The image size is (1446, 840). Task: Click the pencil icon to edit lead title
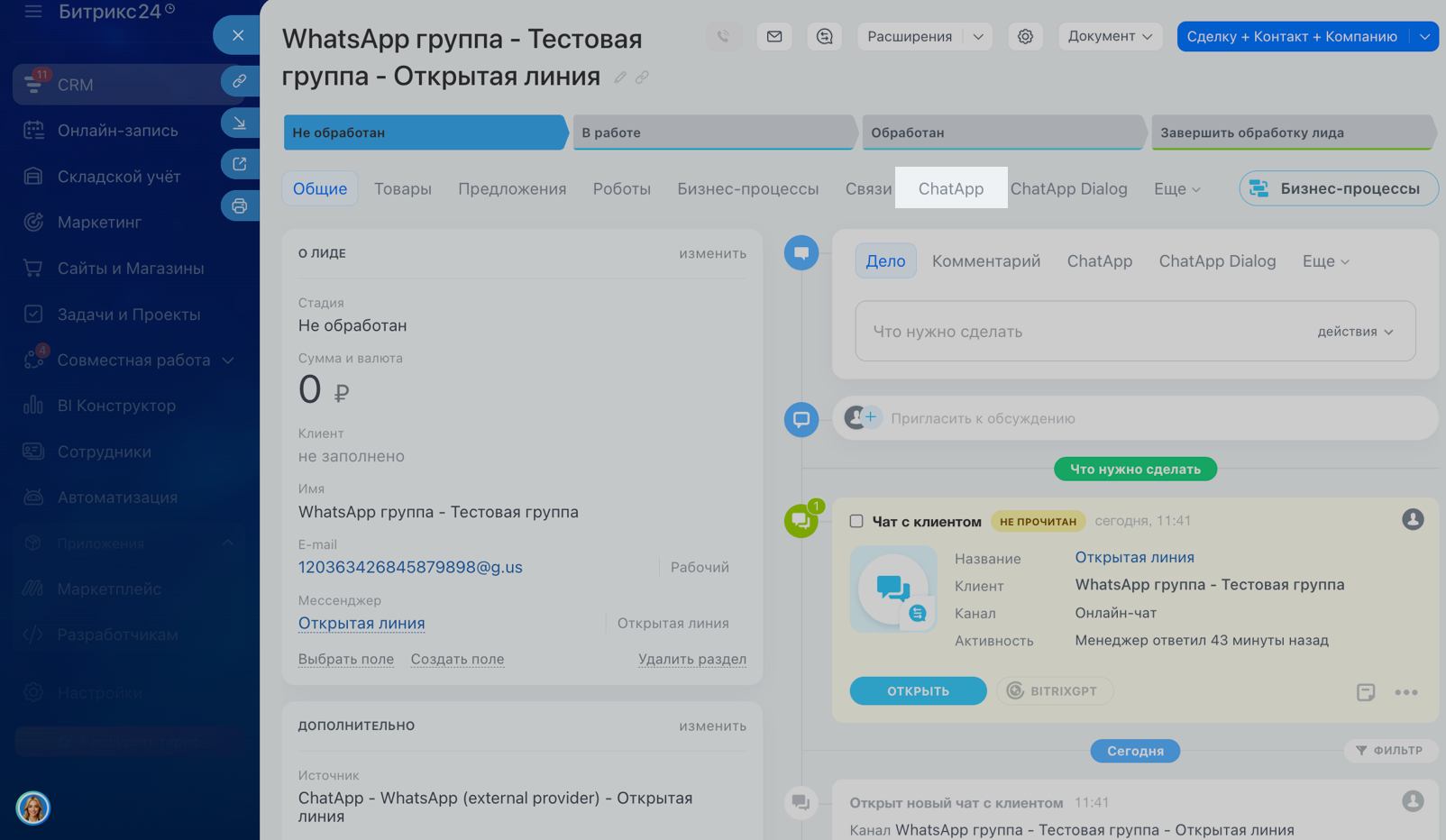point(620,78)
